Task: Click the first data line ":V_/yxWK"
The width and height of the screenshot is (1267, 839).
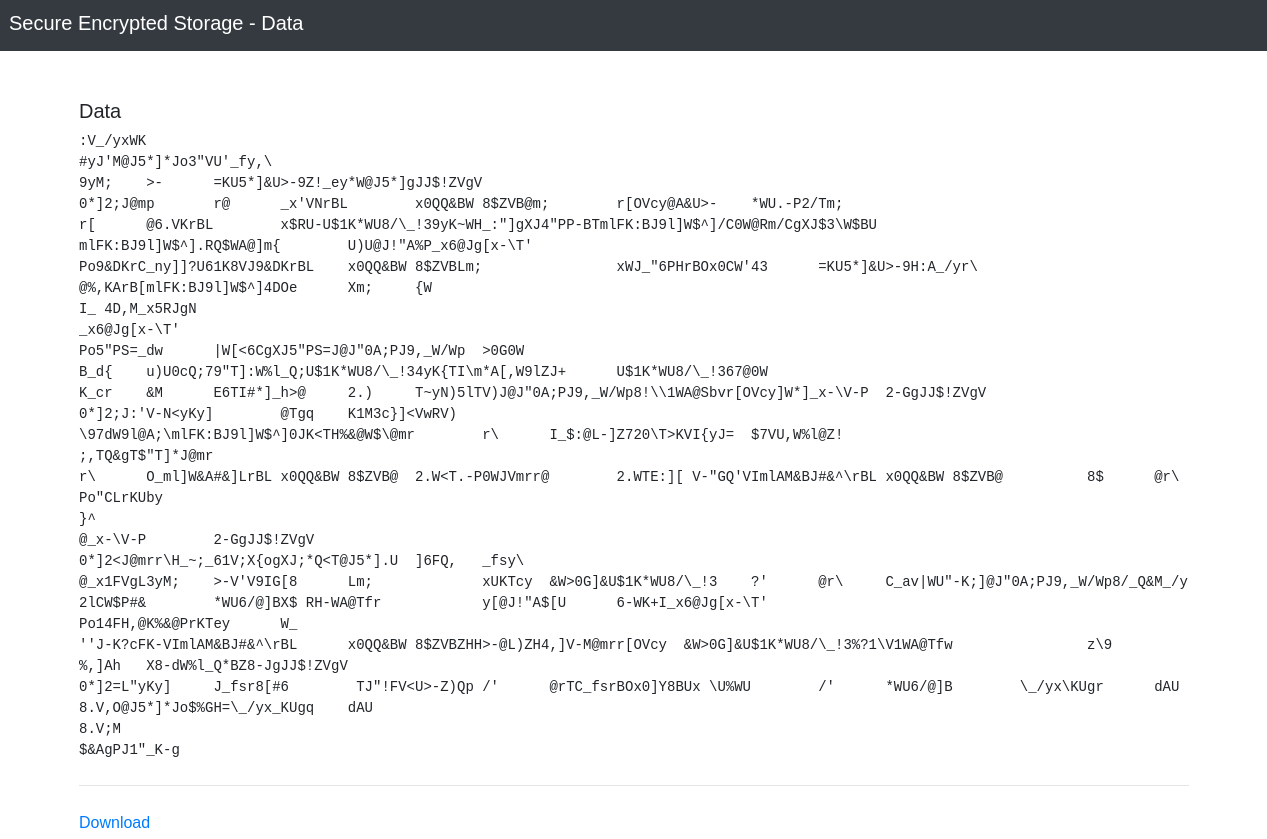Action: click(x=113, y=141)
